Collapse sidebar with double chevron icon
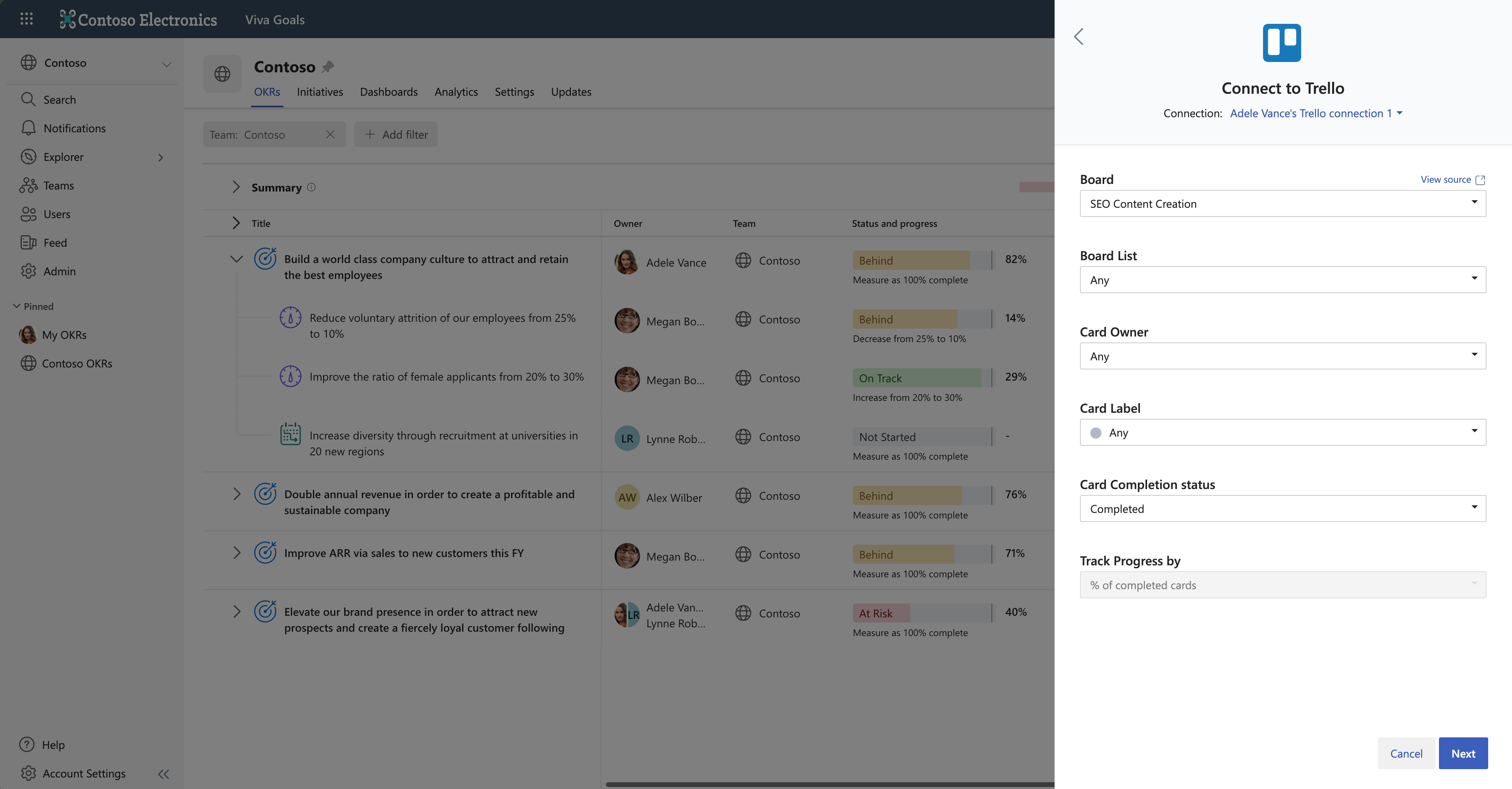The height and width of the screenshot is (789, 1512). point(163,774)
